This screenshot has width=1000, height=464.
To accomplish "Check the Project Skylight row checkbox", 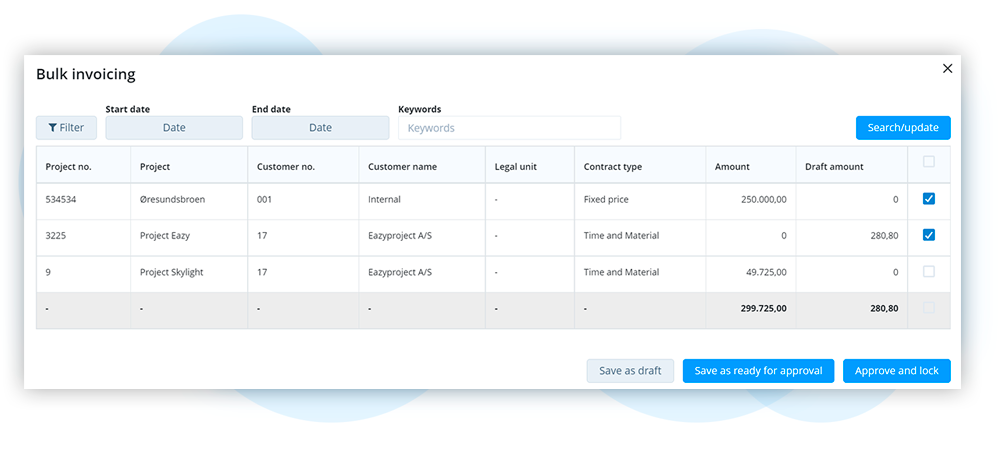I will click(x=929, y=272).
